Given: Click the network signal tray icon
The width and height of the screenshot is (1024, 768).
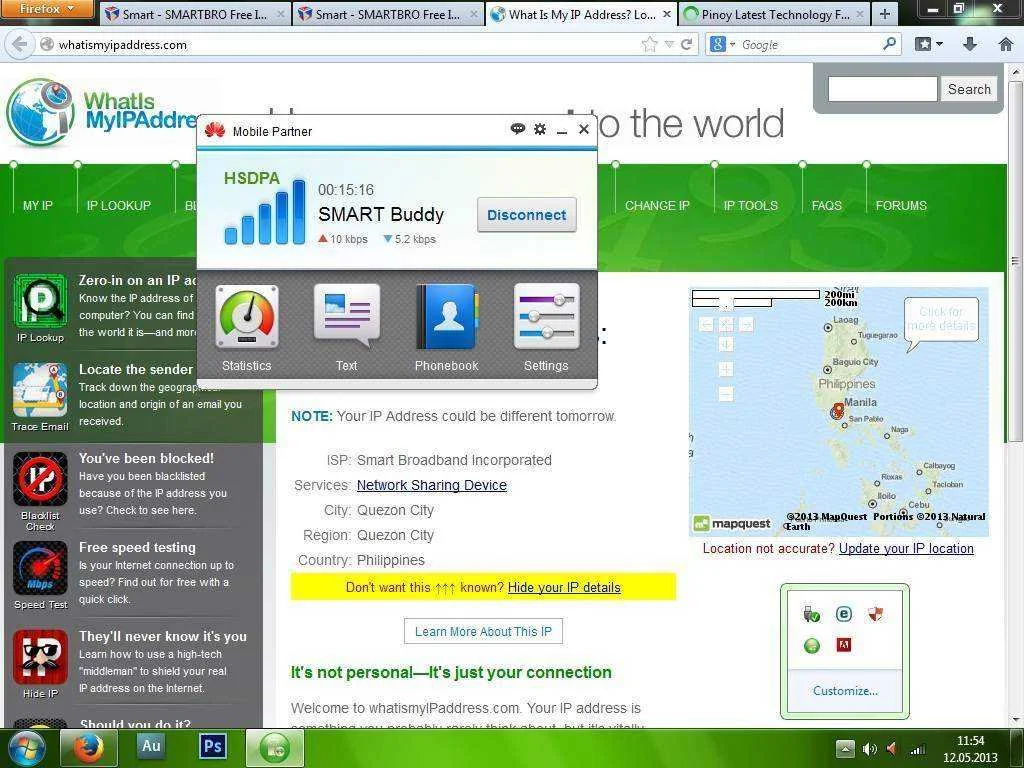Looking at the screenshot, I should pyautogui.click(x=918, y=749).
